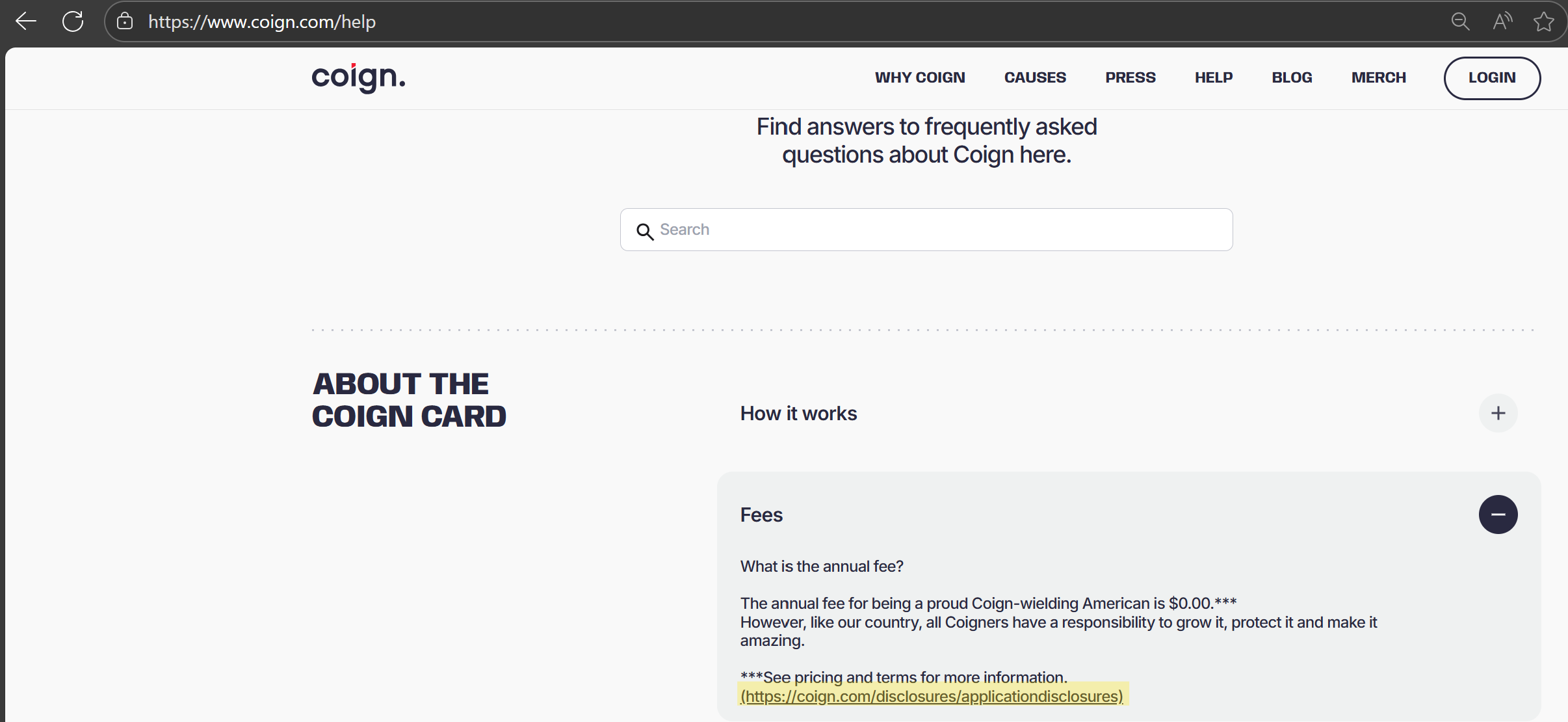Click the Fees heading to toggle it
This screenshot has width=1568, height=722.
tap(761, 515)
